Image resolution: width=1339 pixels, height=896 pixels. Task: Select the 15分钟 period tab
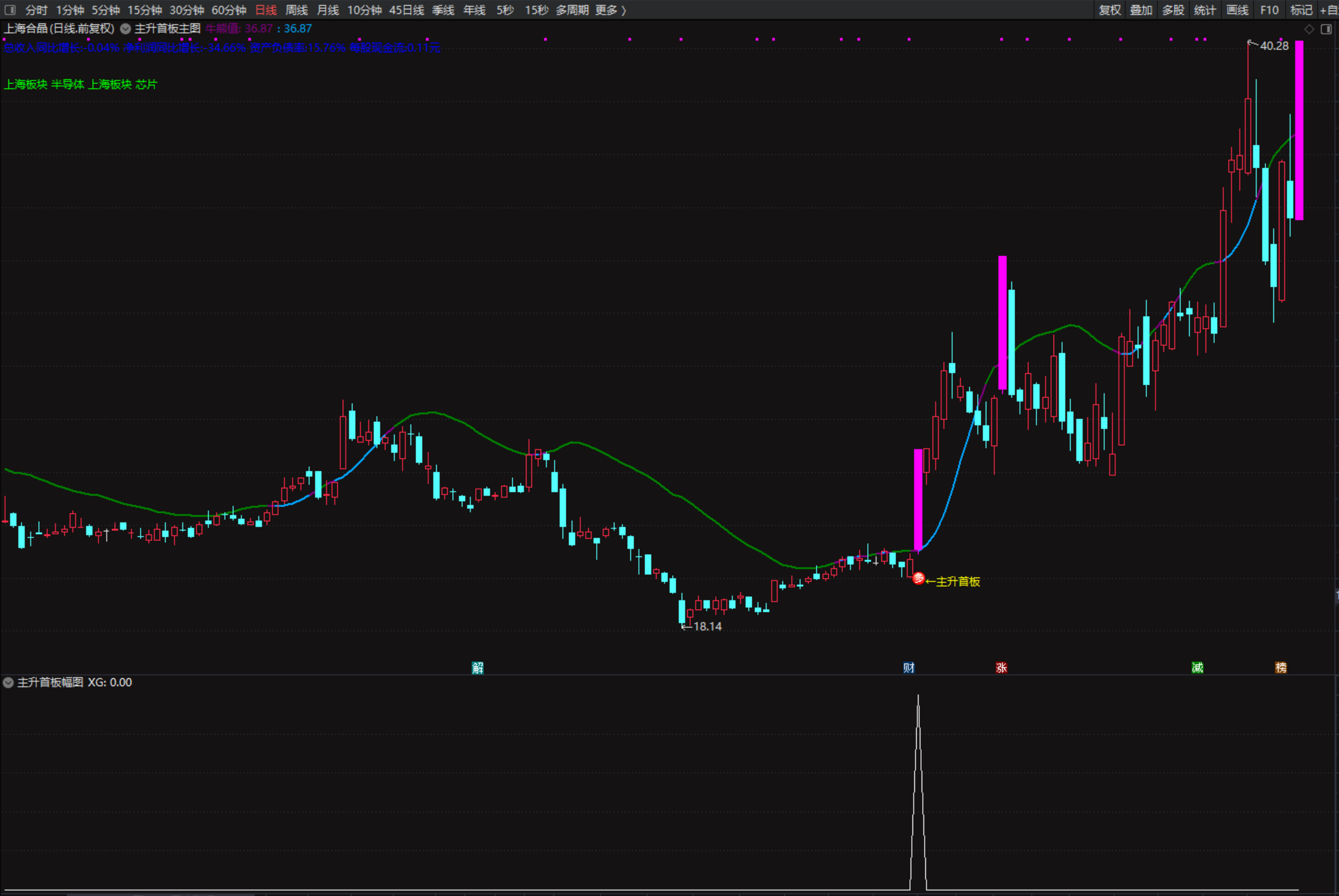tap(145, 10)
